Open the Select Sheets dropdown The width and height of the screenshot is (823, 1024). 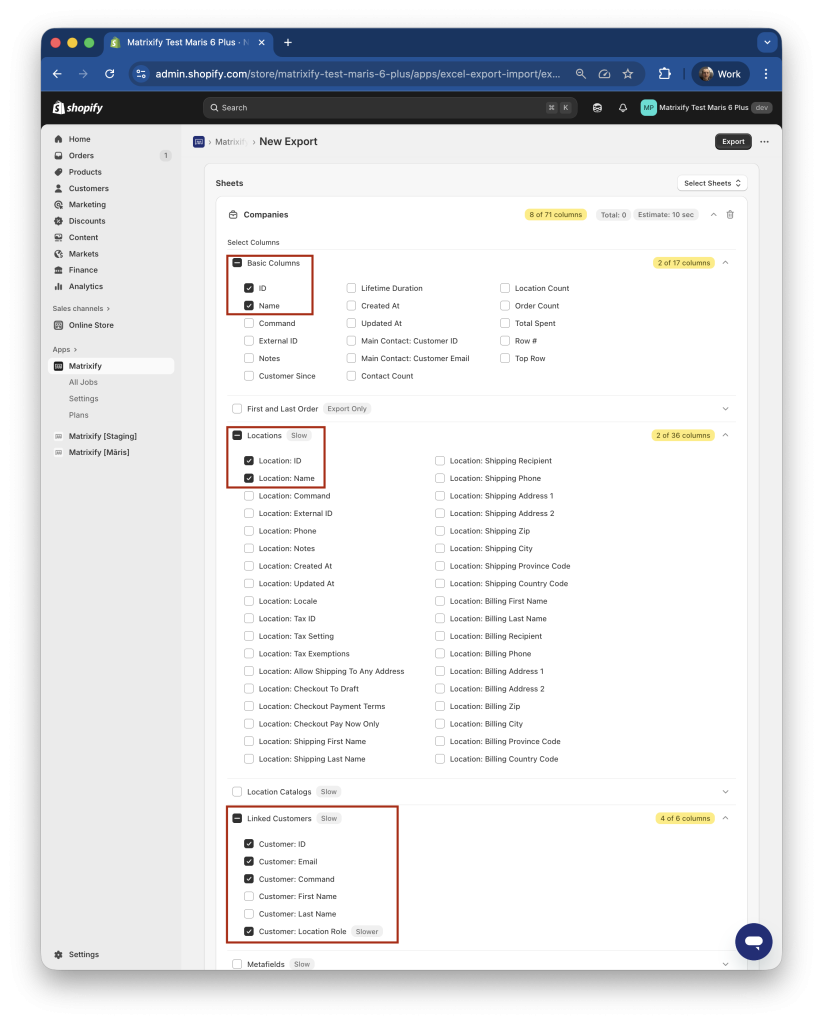coord(711,183)
